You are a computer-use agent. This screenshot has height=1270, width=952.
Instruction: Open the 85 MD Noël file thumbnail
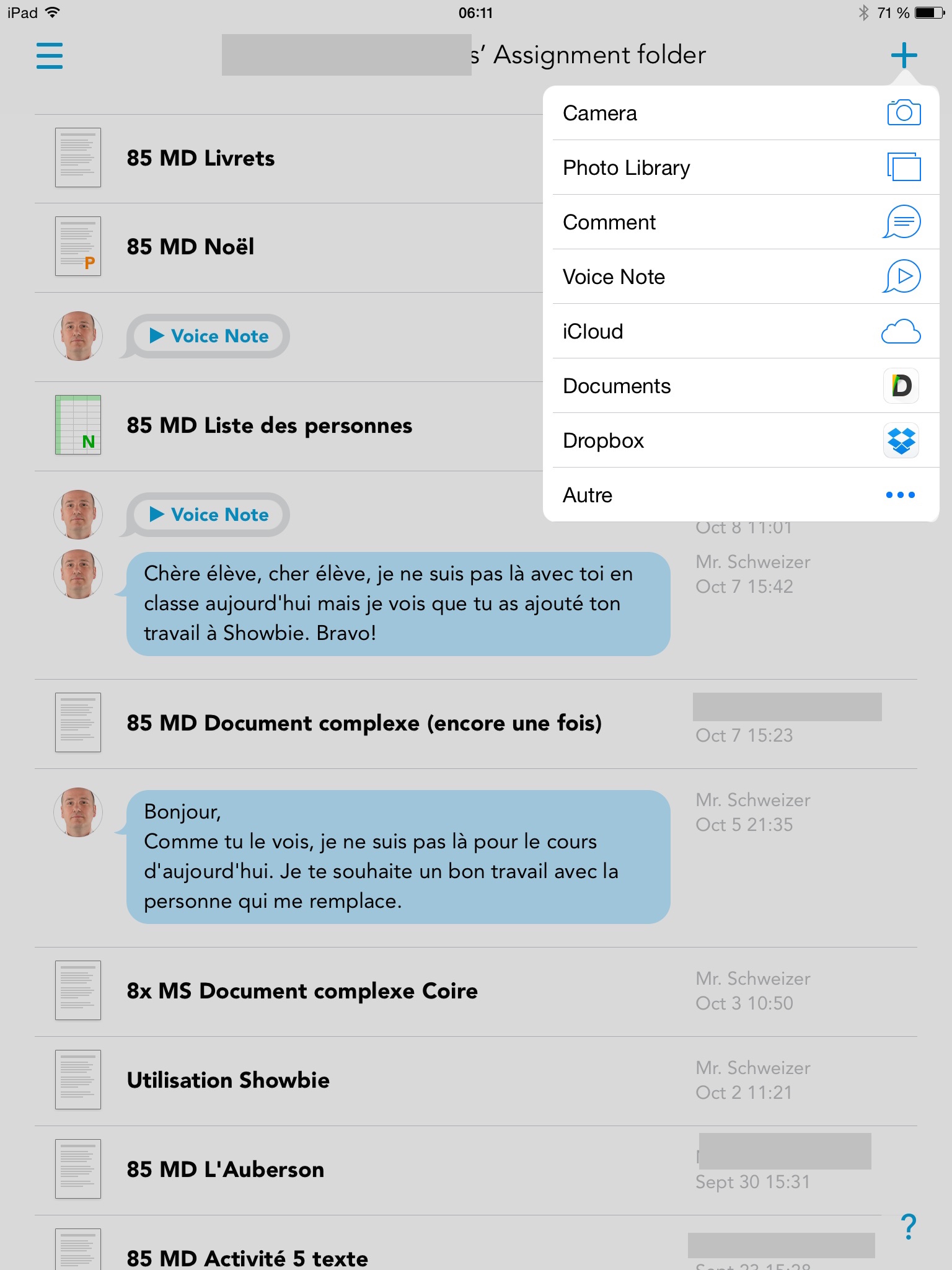[x=78, y=246]
